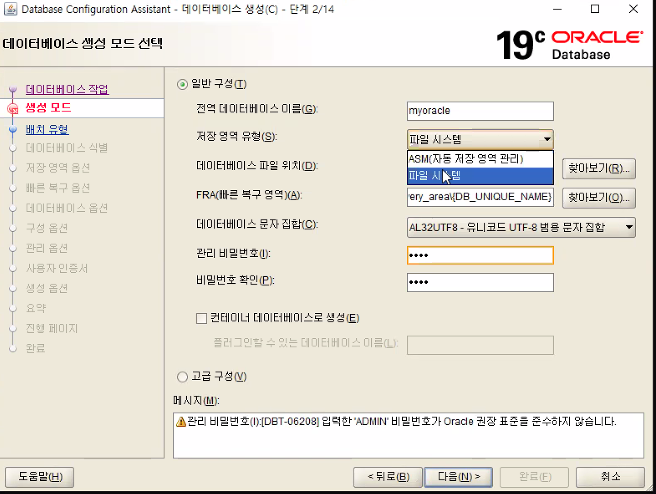Open the 데이터베이스 문자 집합 AL32UTF8 dropdown
Viewport: 656px width, 494px height.
(521, 227)
